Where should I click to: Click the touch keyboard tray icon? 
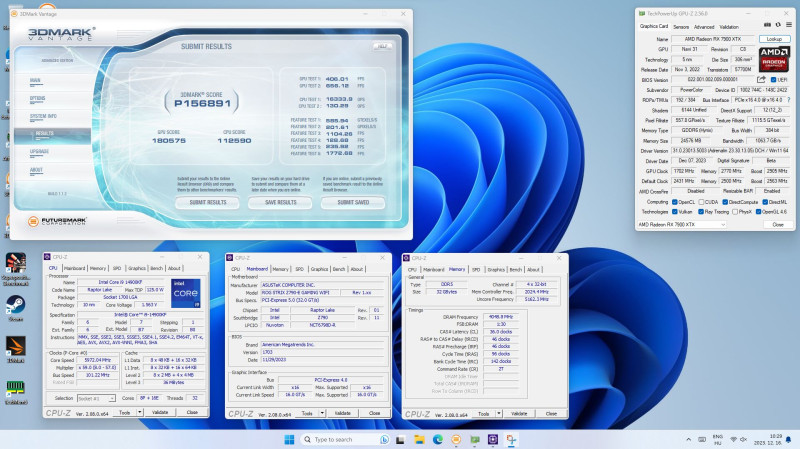(702, 439)
